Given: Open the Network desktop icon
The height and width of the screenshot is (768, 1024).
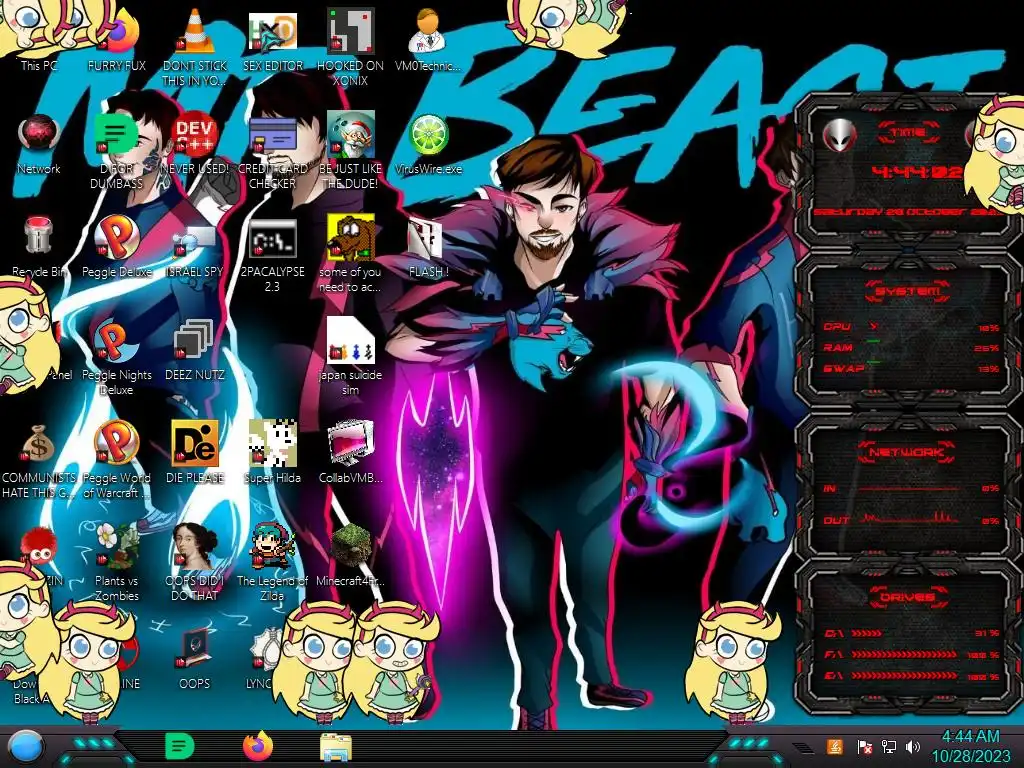Looking at the screenshot, I should (x=39, y=144).
